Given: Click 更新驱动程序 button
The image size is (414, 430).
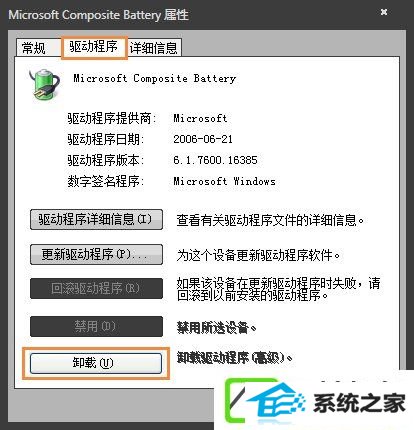Looking at the screenshot, I should 96,254.
